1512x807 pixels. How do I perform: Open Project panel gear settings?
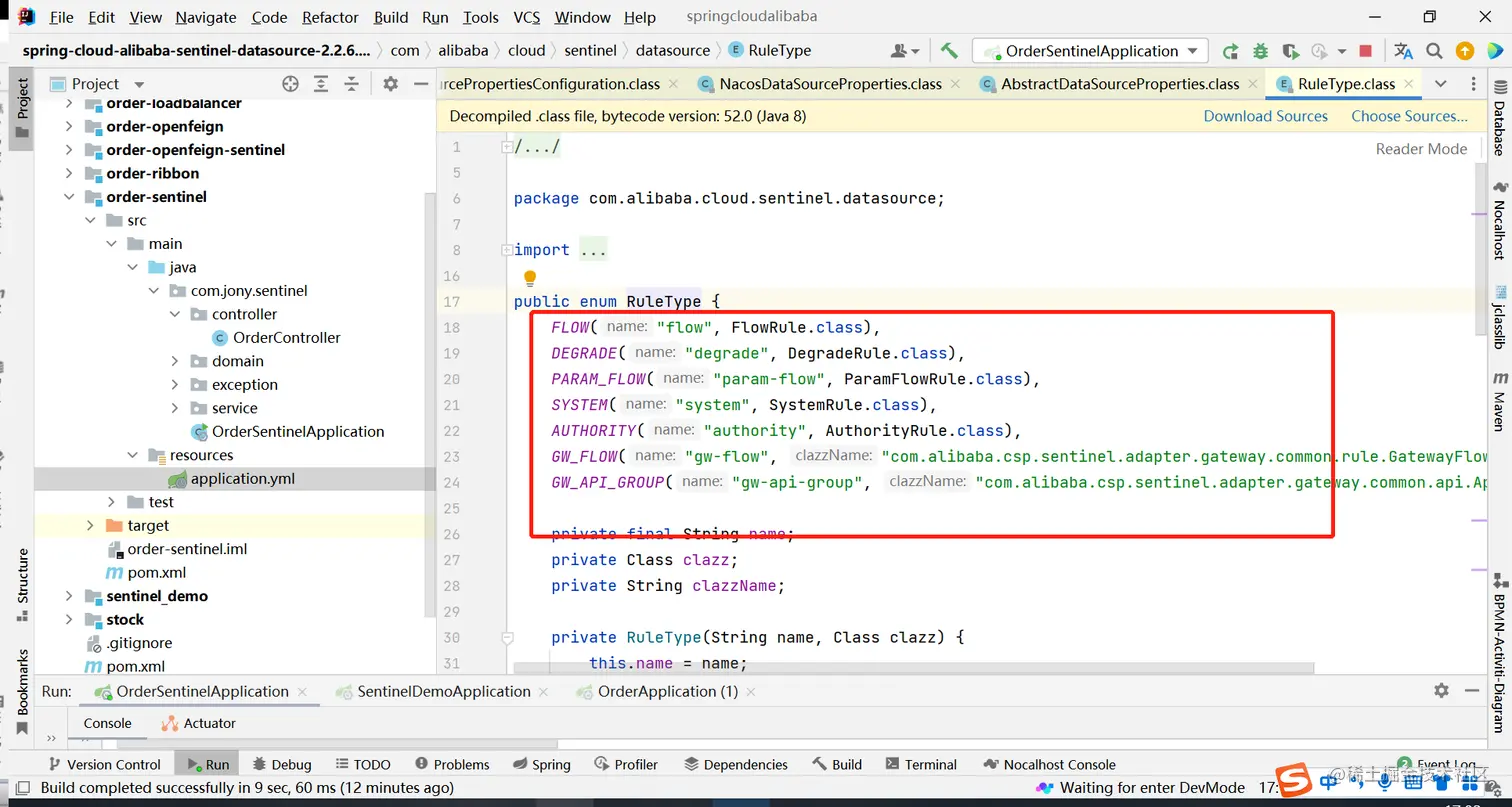(390, 84)
